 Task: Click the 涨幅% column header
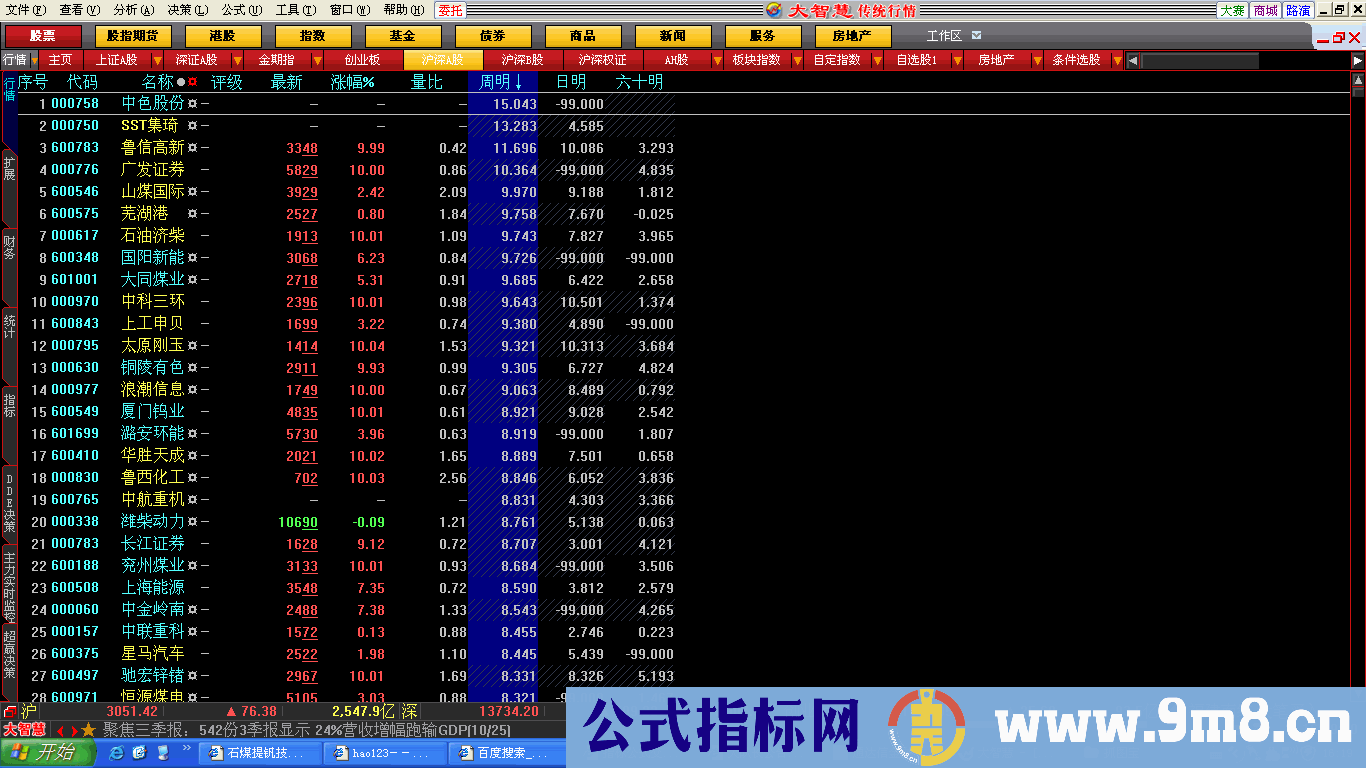coord(352,82)
